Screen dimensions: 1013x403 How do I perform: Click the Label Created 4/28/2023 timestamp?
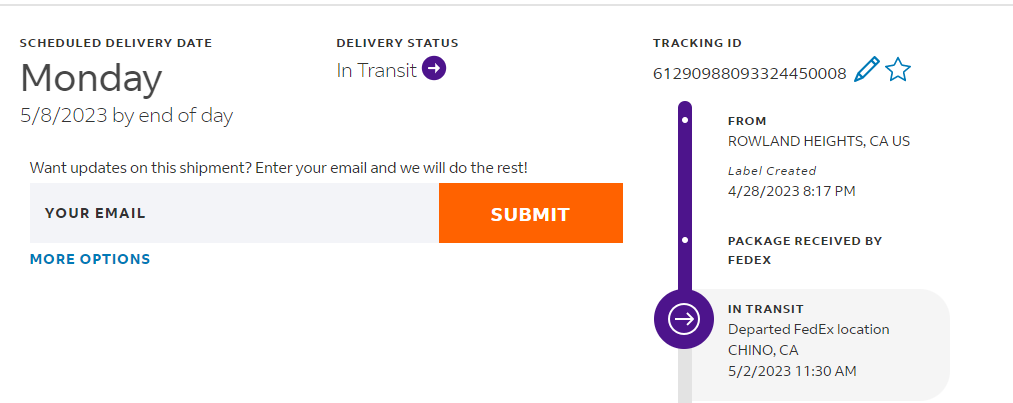coord(791,190)
